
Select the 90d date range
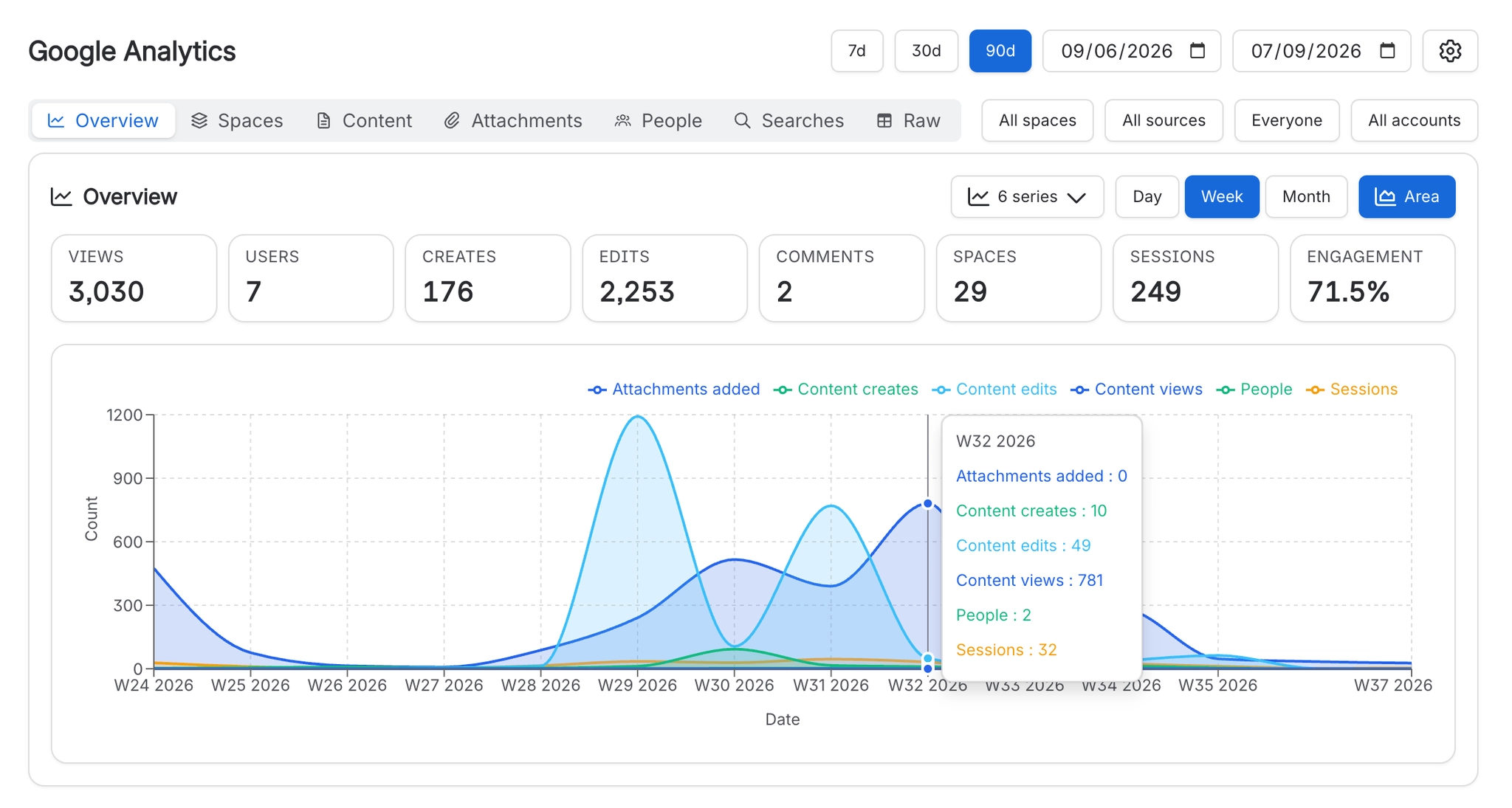[x=1000, y=51]
